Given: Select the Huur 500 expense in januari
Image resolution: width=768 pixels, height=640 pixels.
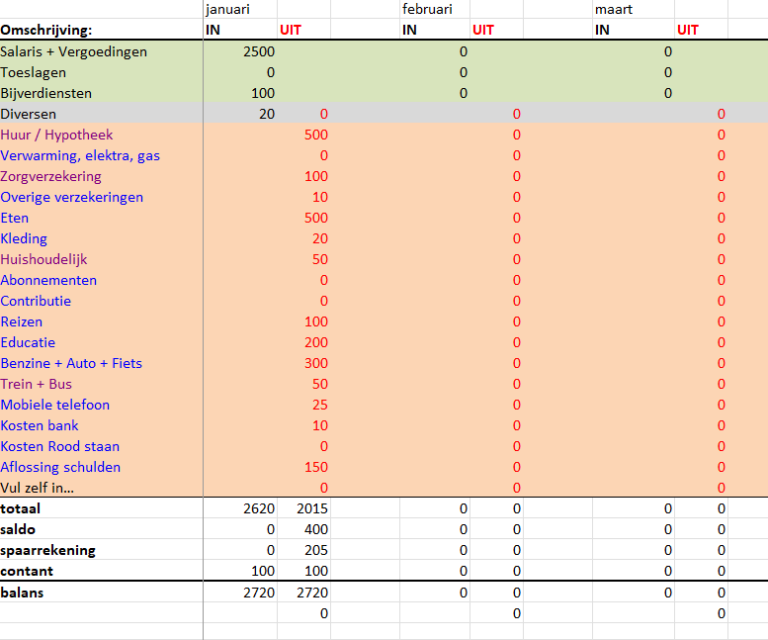Looking at the screenshot, I should coord(316,135).
